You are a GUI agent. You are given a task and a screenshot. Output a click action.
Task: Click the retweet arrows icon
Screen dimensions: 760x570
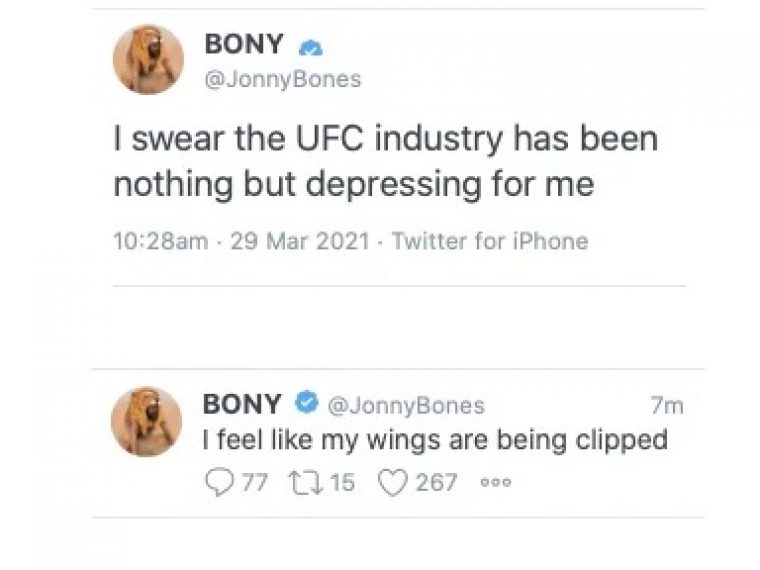(306, 483)
